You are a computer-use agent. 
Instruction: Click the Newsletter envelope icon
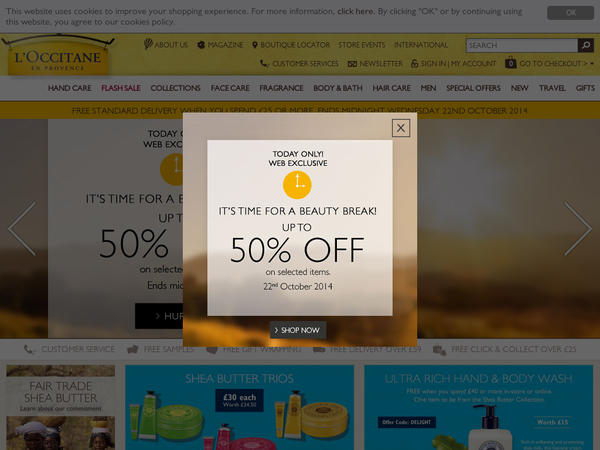point(352,64)
